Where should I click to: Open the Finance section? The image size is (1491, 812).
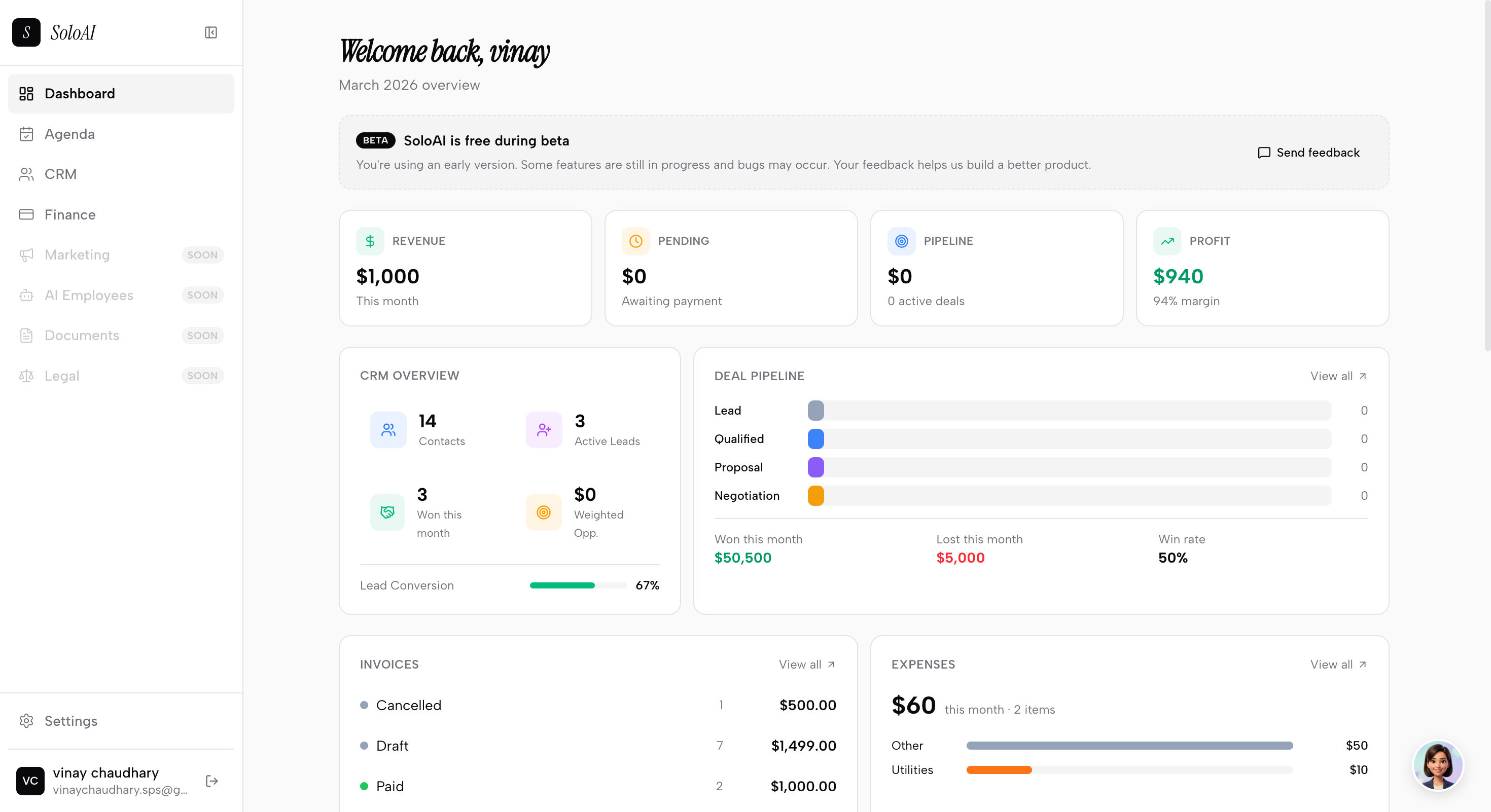coord(69,214)
